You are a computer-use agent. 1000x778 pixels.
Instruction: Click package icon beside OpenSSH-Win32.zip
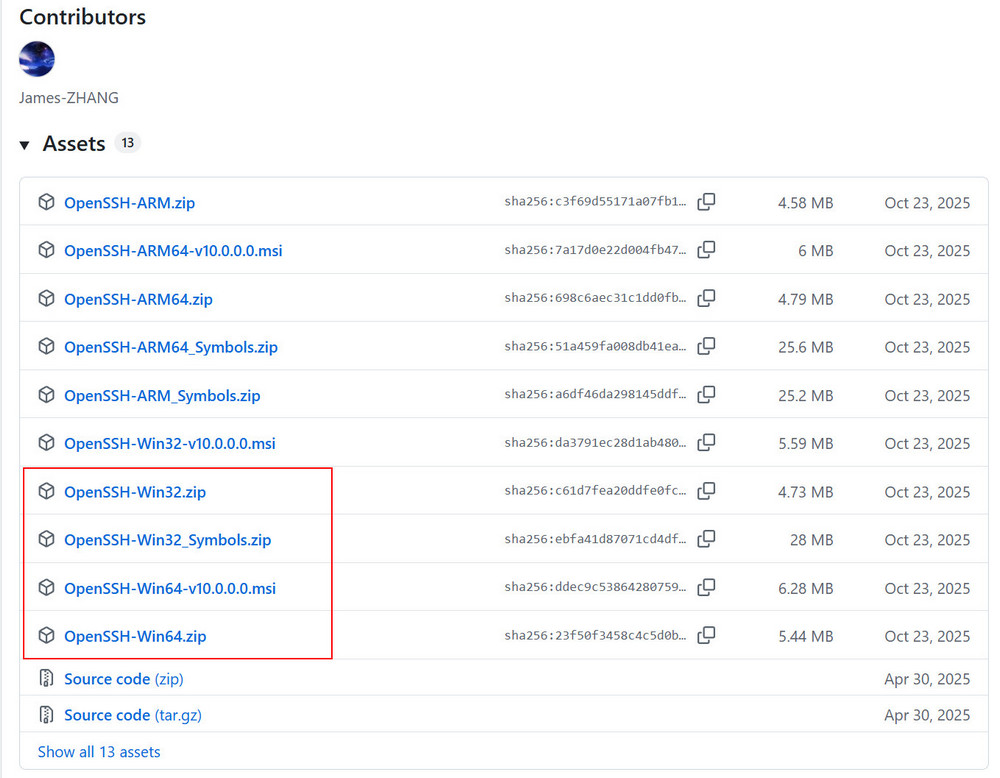pyautogui.click(x=46, y=490)
